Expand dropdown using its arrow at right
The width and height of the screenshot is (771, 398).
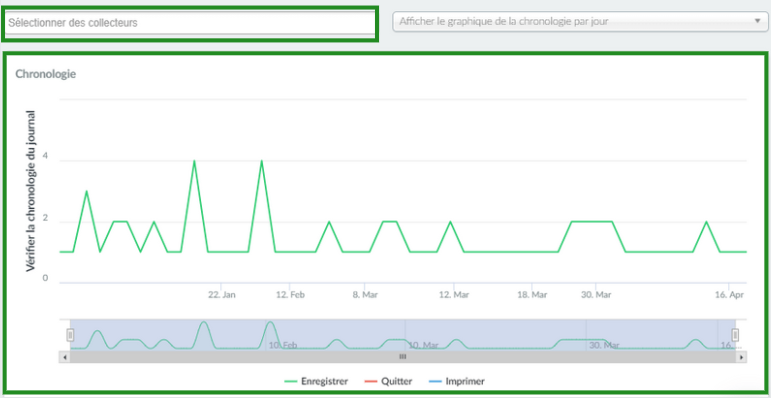click(757, 21)
